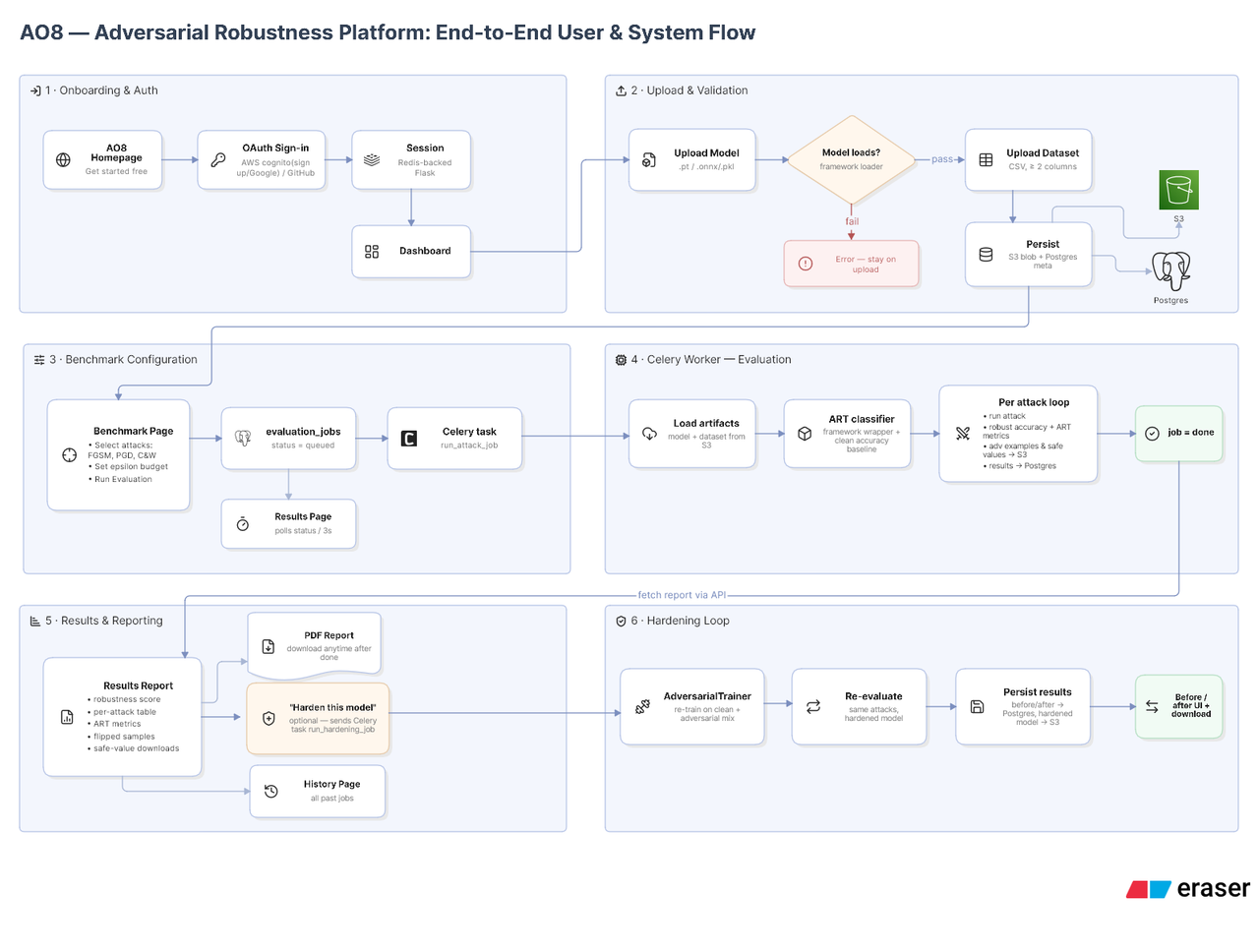
Task: Click the key icon on OAuth Sign-in node
Action: click(218, 159)
